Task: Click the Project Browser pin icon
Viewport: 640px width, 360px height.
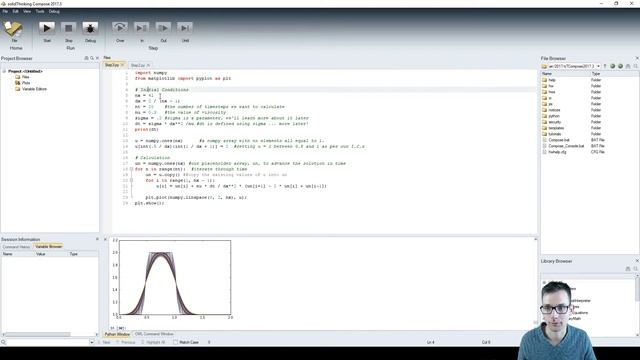Action: click(x=86, y=58)
